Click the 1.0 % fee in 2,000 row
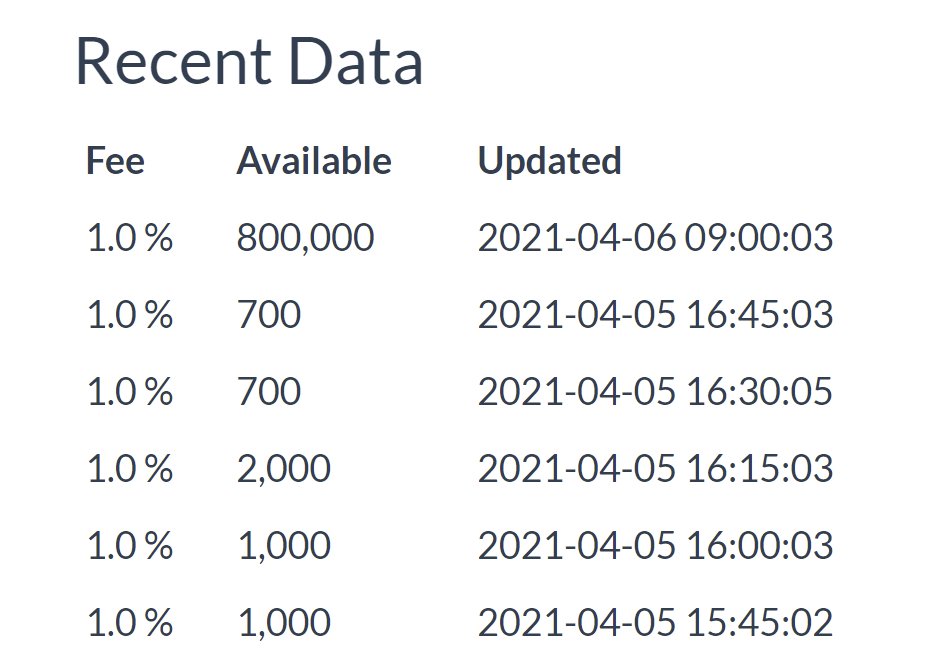 [x=130, y=469]
